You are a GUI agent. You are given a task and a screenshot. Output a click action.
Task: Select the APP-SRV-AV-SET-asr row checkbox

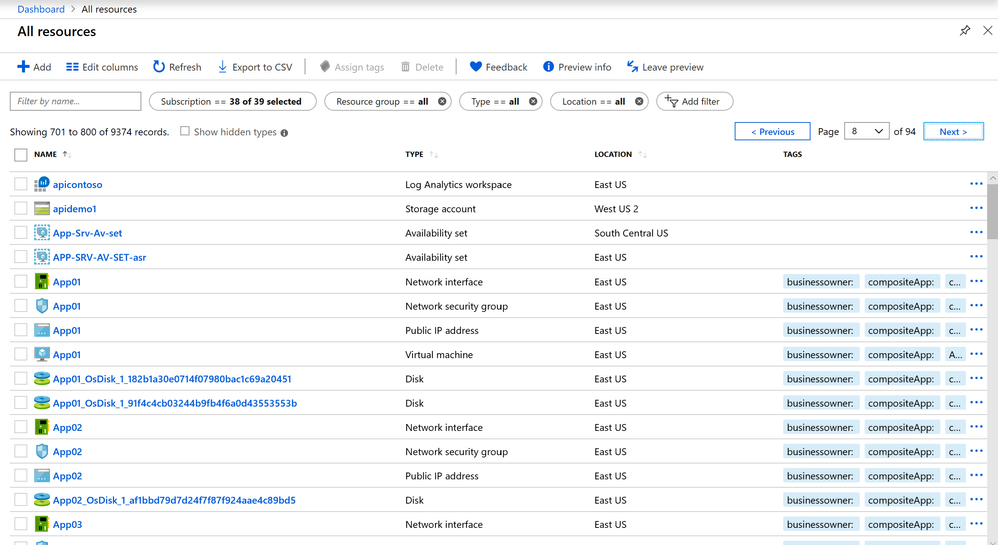(20, 257)
